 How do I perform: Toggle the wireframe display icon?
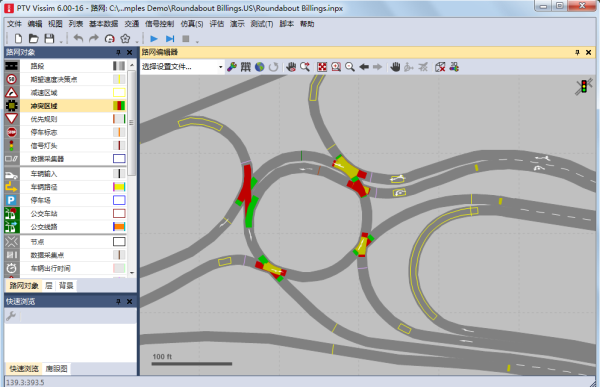[x=440, y=67]
